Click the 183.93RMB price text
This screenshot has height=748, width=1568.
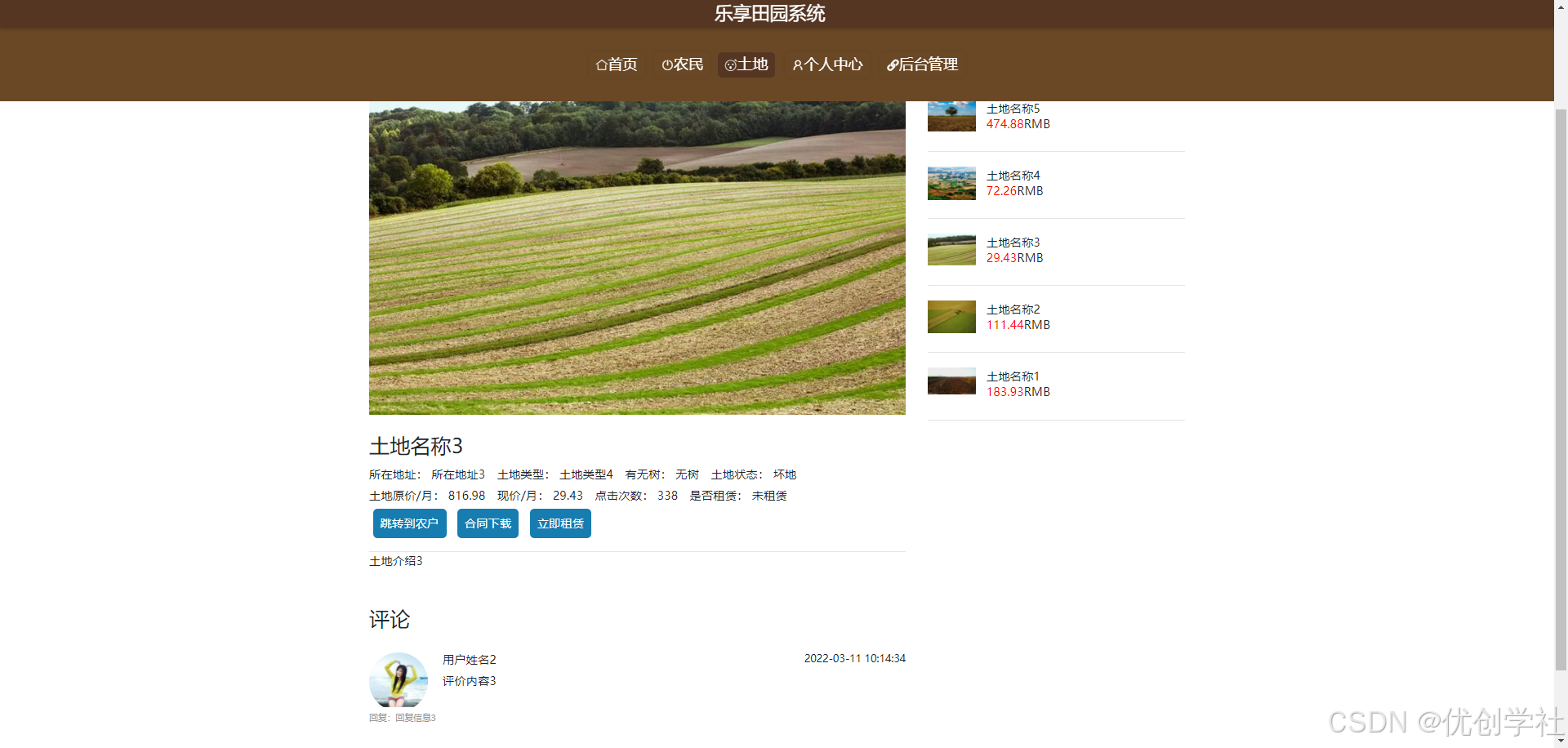[x=1018, y=392]
